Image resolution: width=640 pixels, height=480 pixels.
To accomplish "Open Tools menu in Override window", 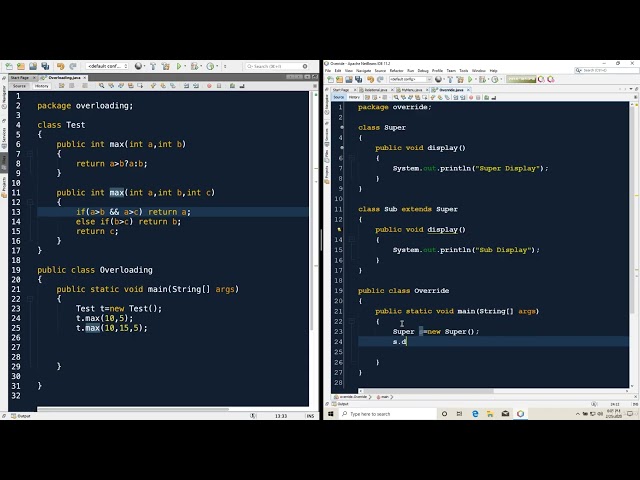I will (x=464, y=71).
